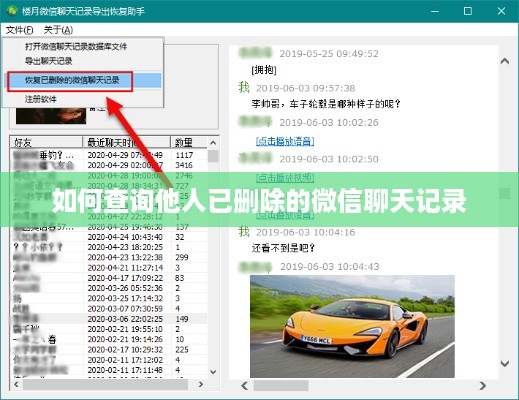Viewport: 519px width, 400px height.
Task: Click the message count 83
Action: (x=180, y=278)
